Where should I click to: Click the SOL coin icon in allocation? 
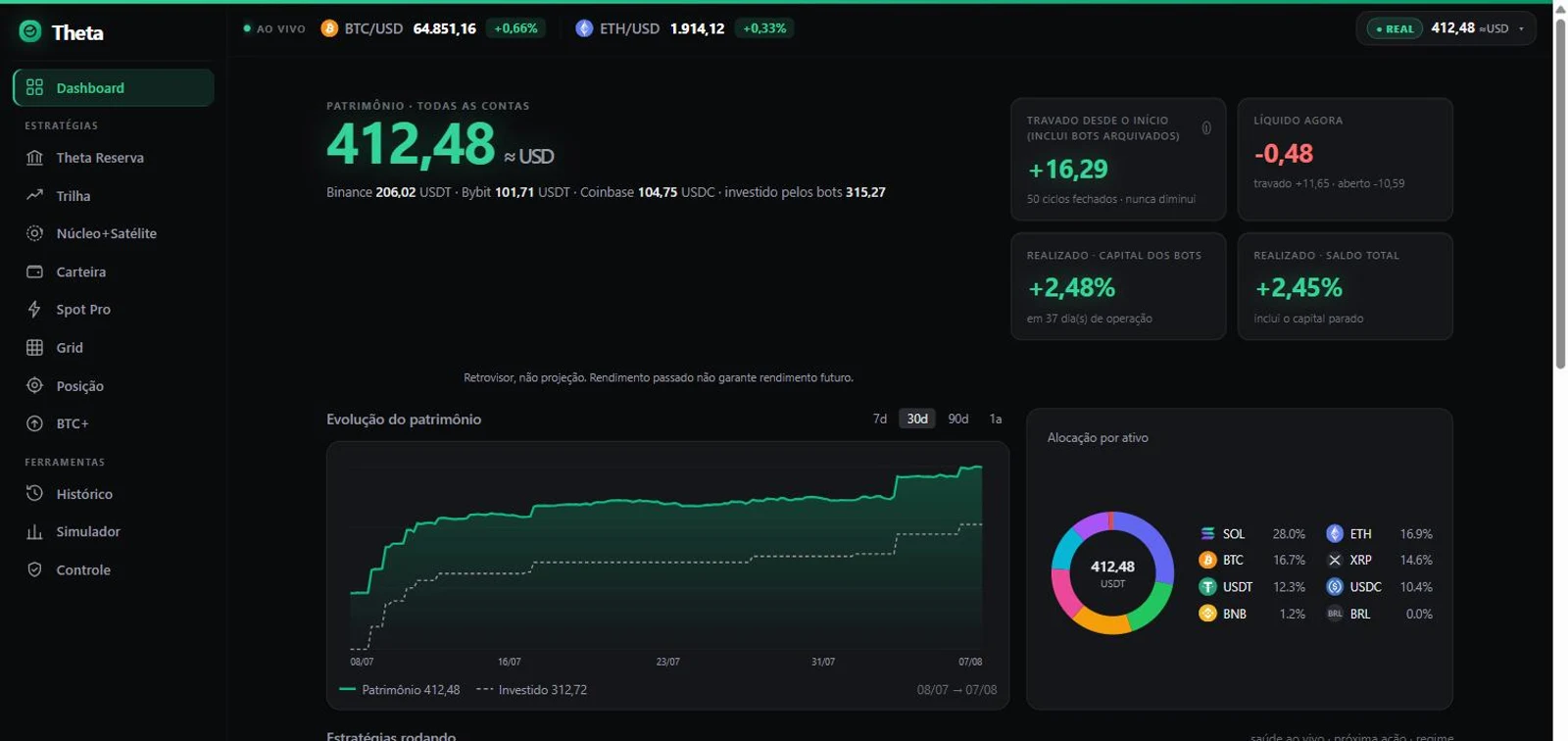pyautogui.click(x=1207, y=533)
